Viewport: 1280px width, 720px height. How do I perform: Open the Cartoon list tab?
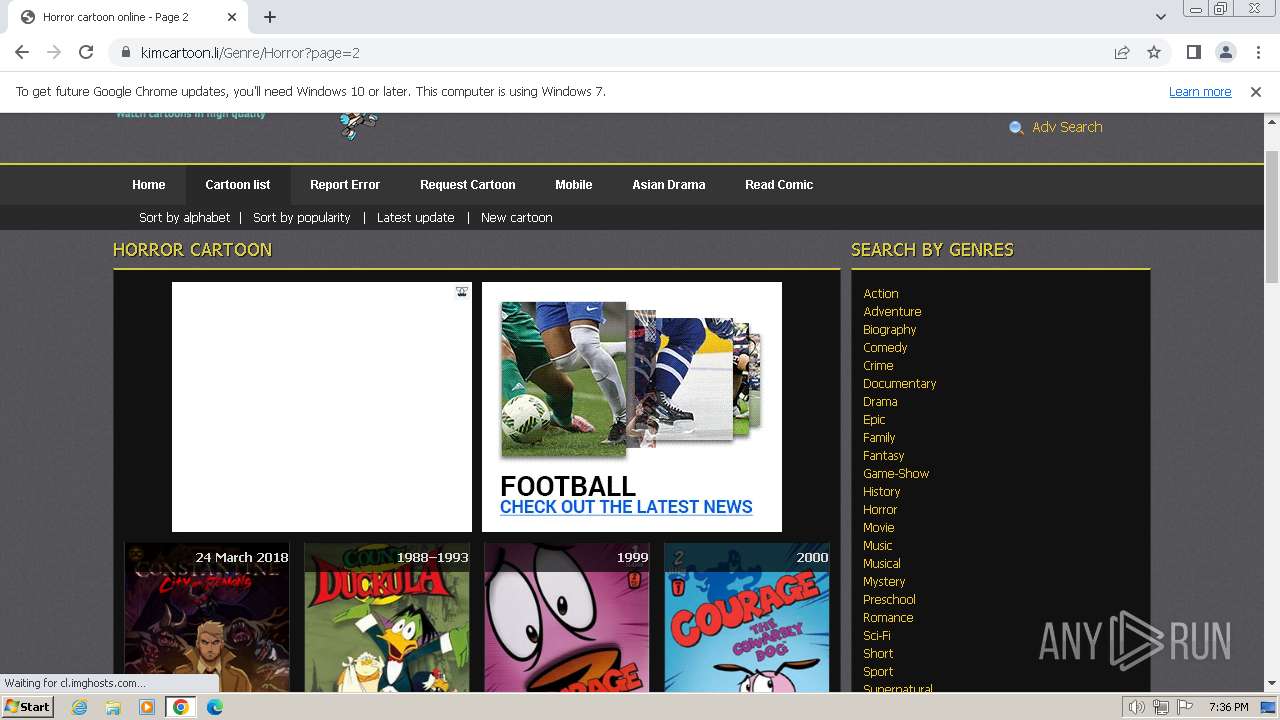click(x=238, y=185)
